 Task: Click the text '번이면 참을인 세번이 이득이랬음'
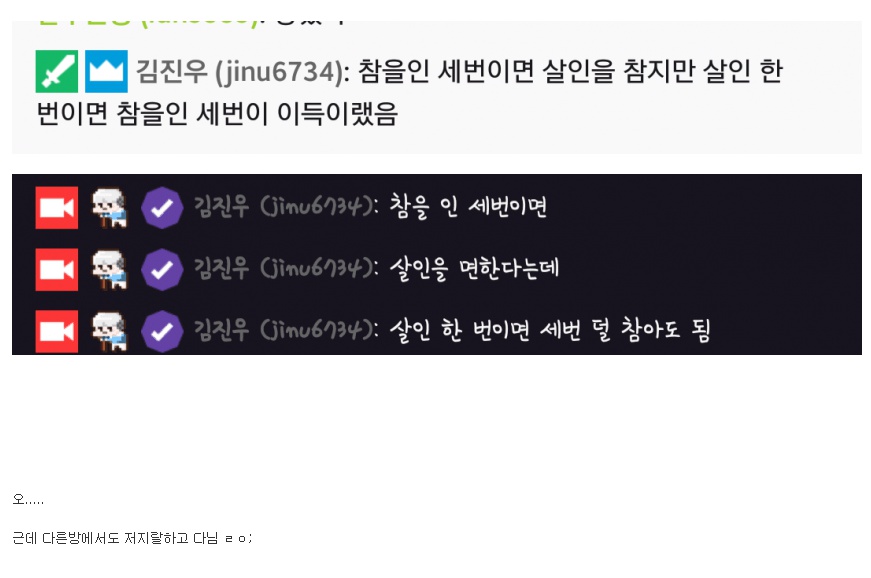tap(217, 114)
